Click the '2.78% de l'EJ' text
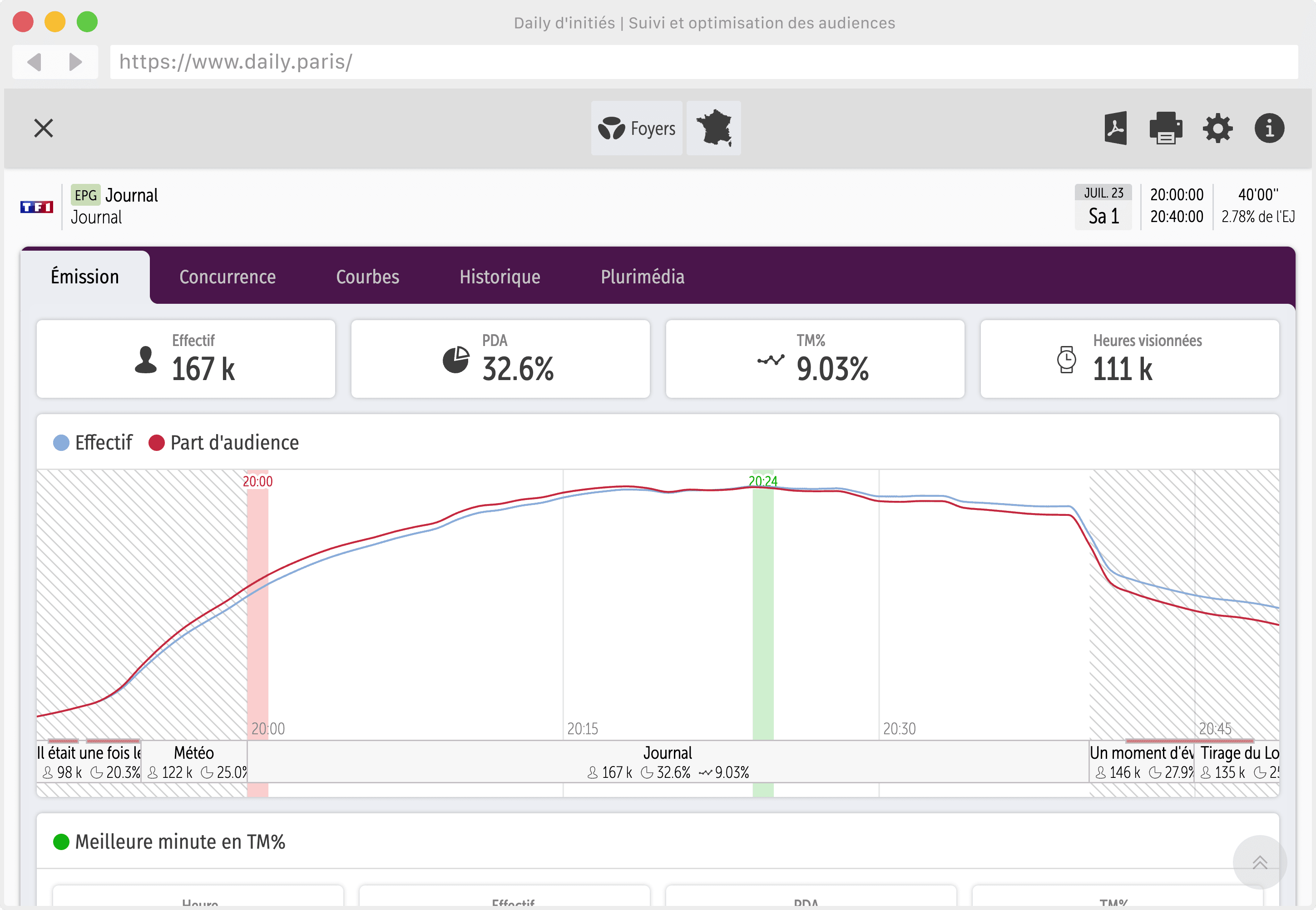The image size is (1316, 910). [1258, 217]
